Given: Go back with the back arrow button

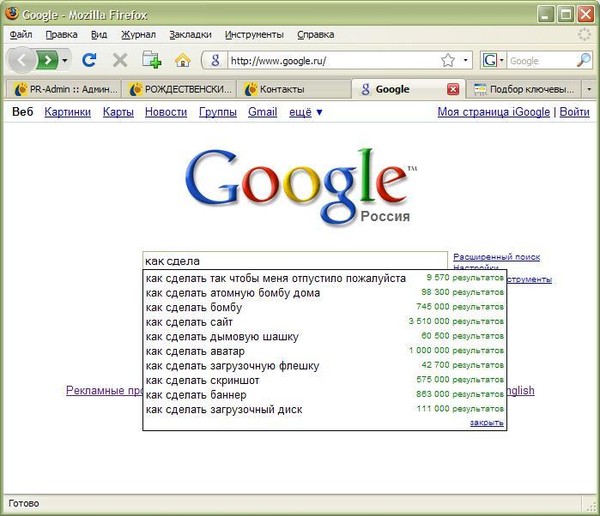Looking at the screenshot, I should [x=22, y=60].
